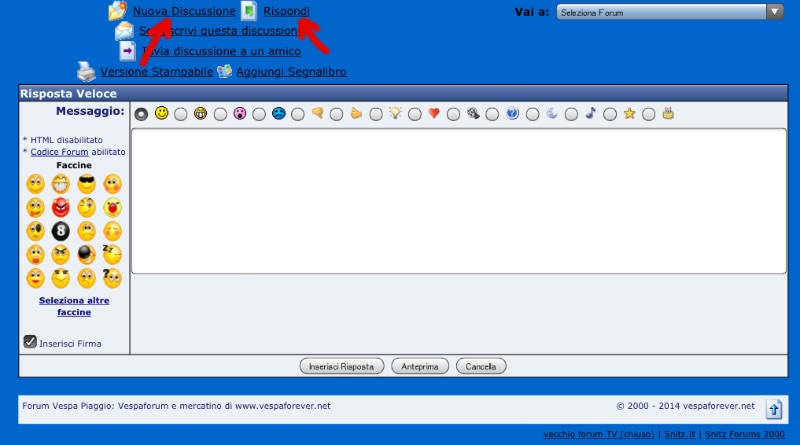
Task: Insert the sunglasses cool emoticon from Faccine
Action: 87,184
